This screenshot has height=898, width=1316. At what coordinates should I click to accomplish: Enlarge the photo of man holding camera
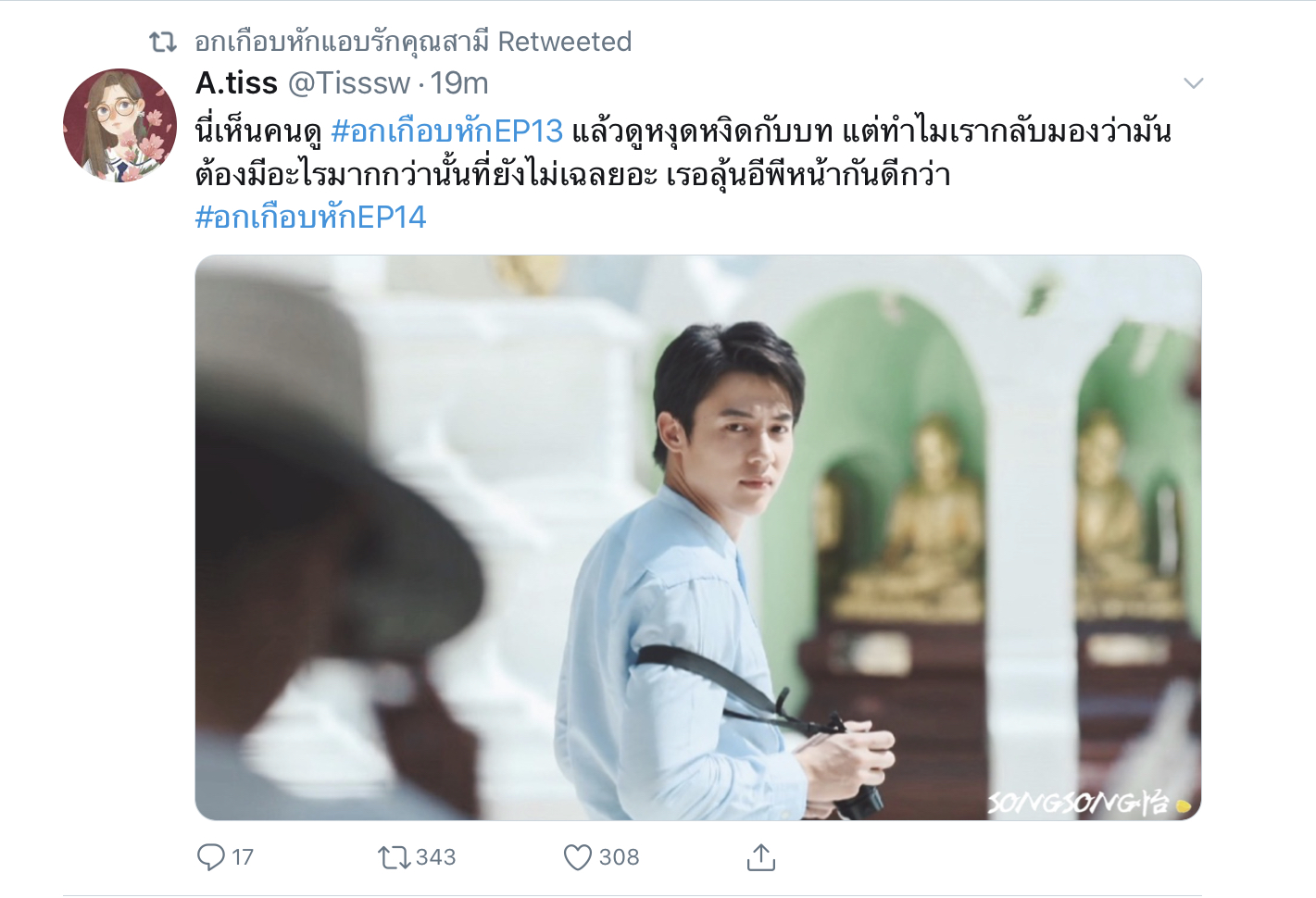698,538
